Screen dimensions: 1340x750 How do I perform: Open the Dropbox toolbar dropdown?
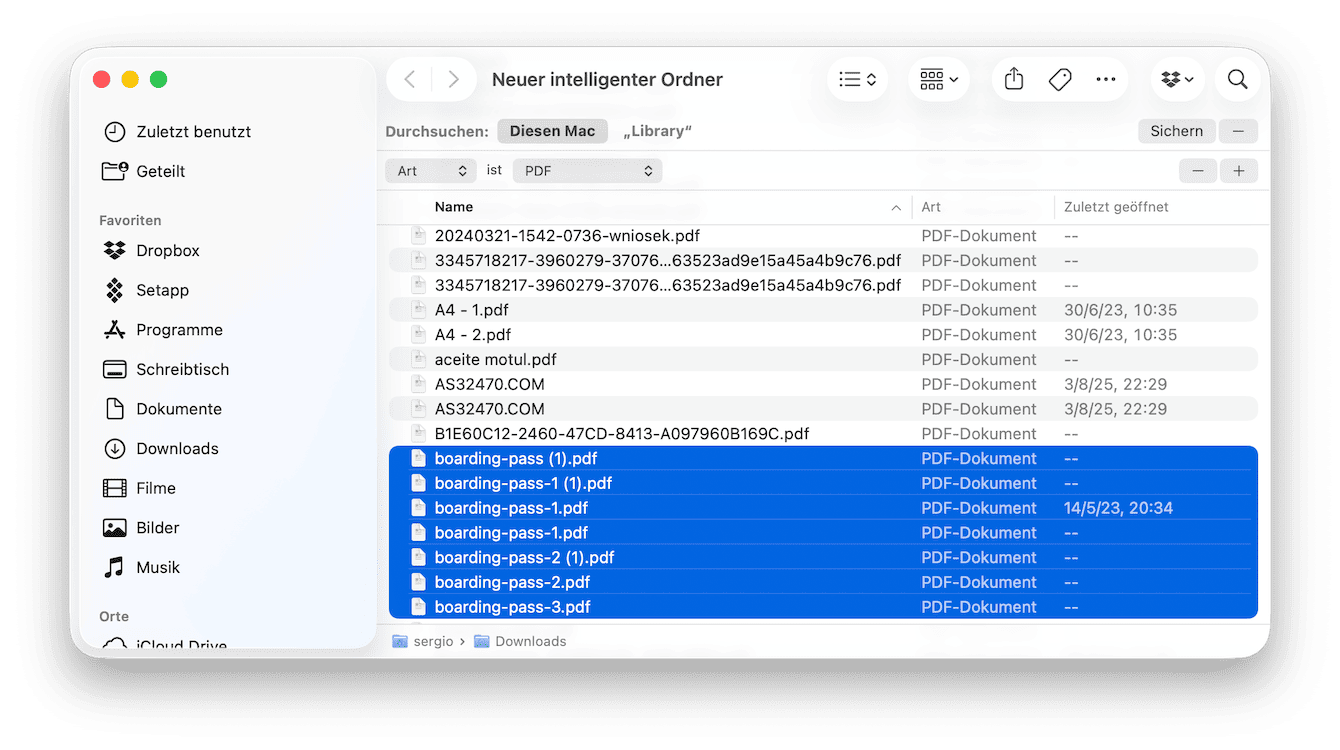tap(1178, 80)
